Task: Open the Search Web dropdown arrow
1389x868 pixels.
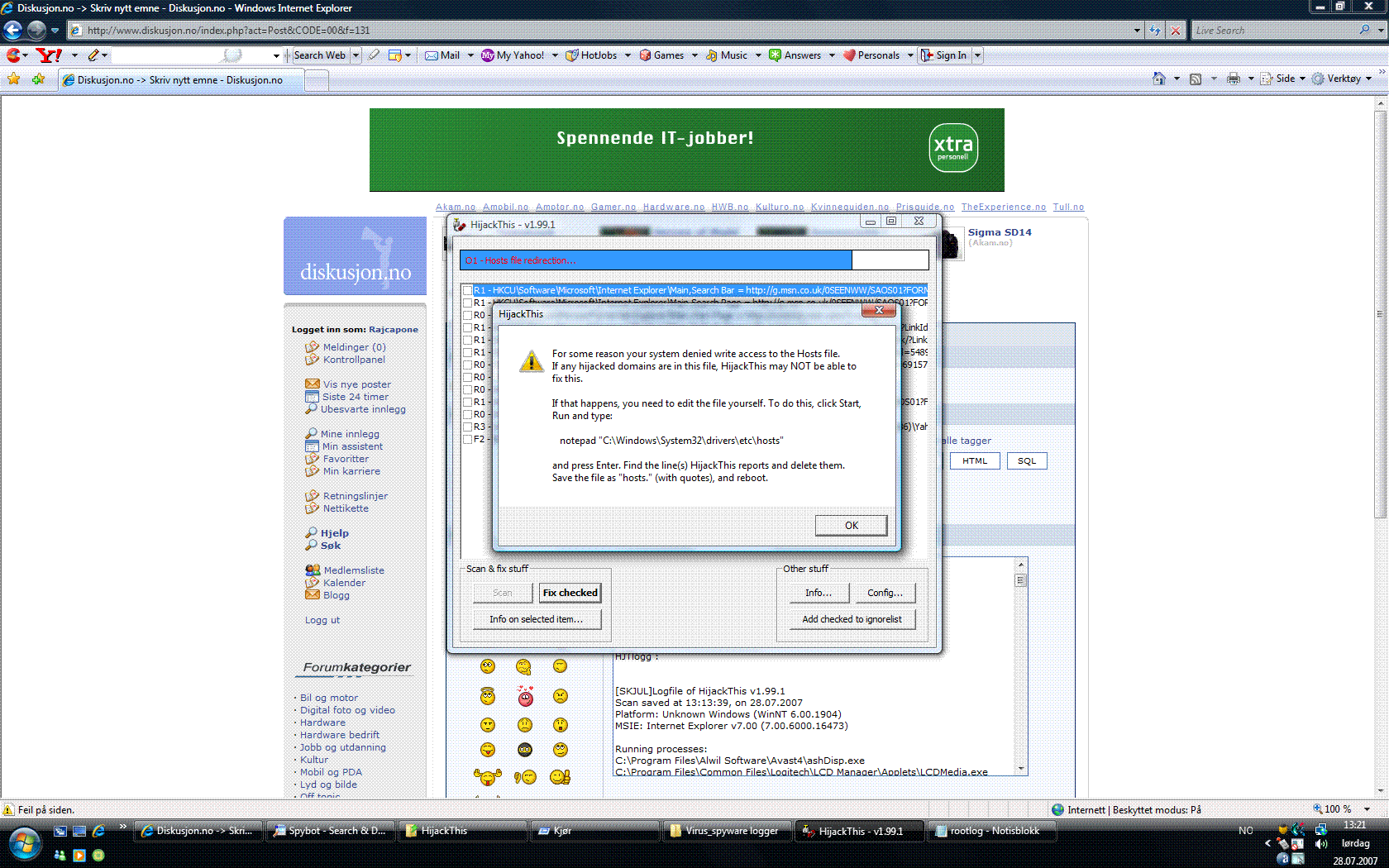Action: coord(356,55)
